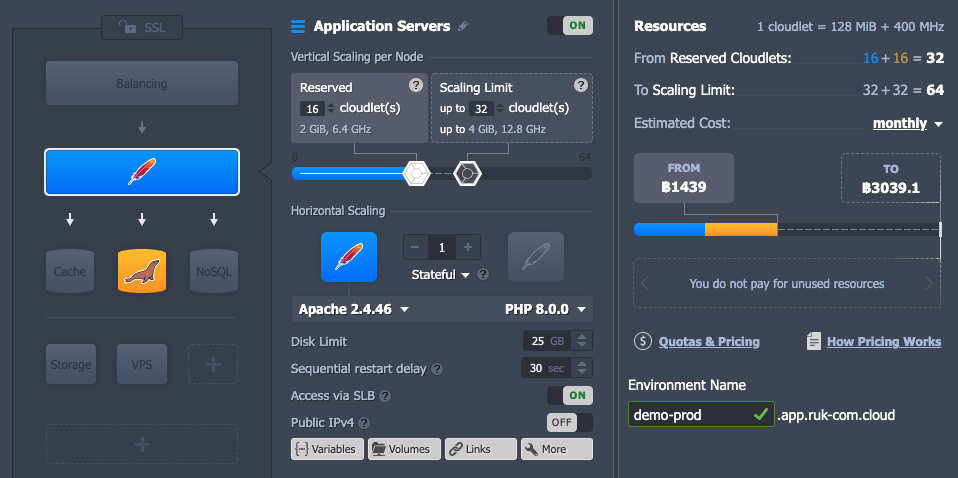The width and height of the screenshot is (958, 478).
Task: Click the Reserved cloudlets value field 16
Action: tap(312, 109)
